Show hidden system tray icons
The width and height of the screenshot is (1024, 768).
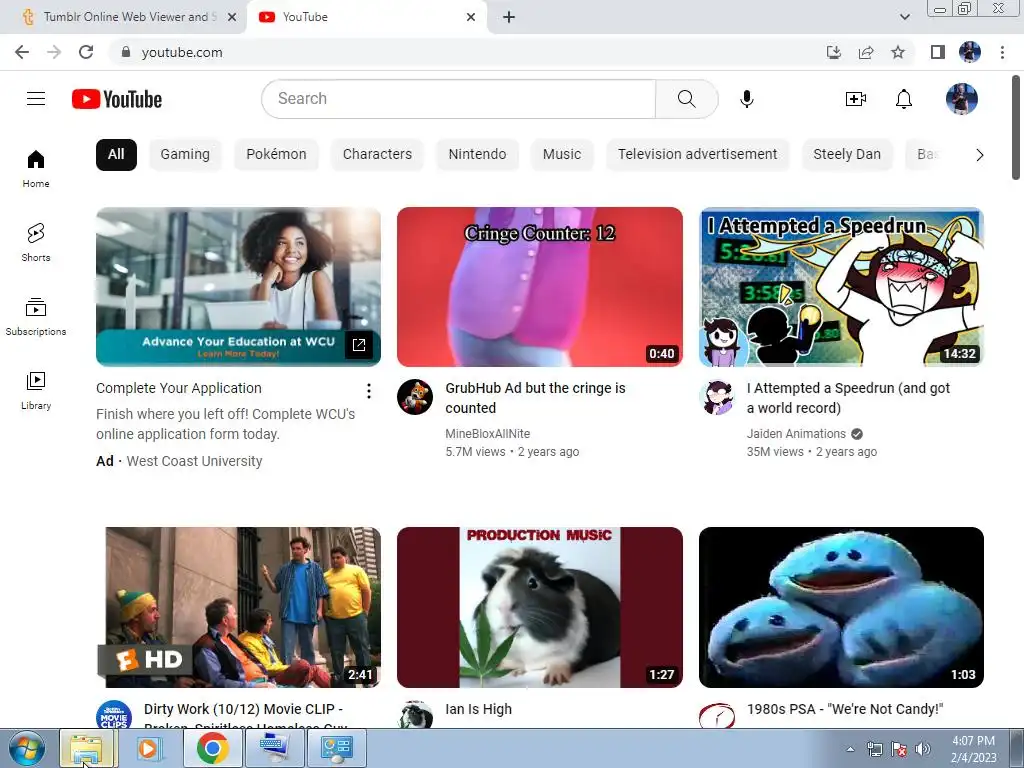click(850, 749)
